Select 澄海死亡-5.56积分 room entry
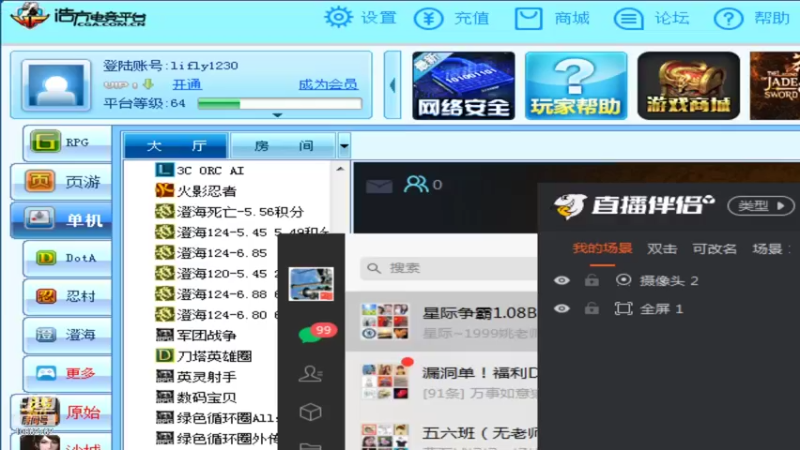The height and width of the screenshot is (450, 800). tap(240, 212)
